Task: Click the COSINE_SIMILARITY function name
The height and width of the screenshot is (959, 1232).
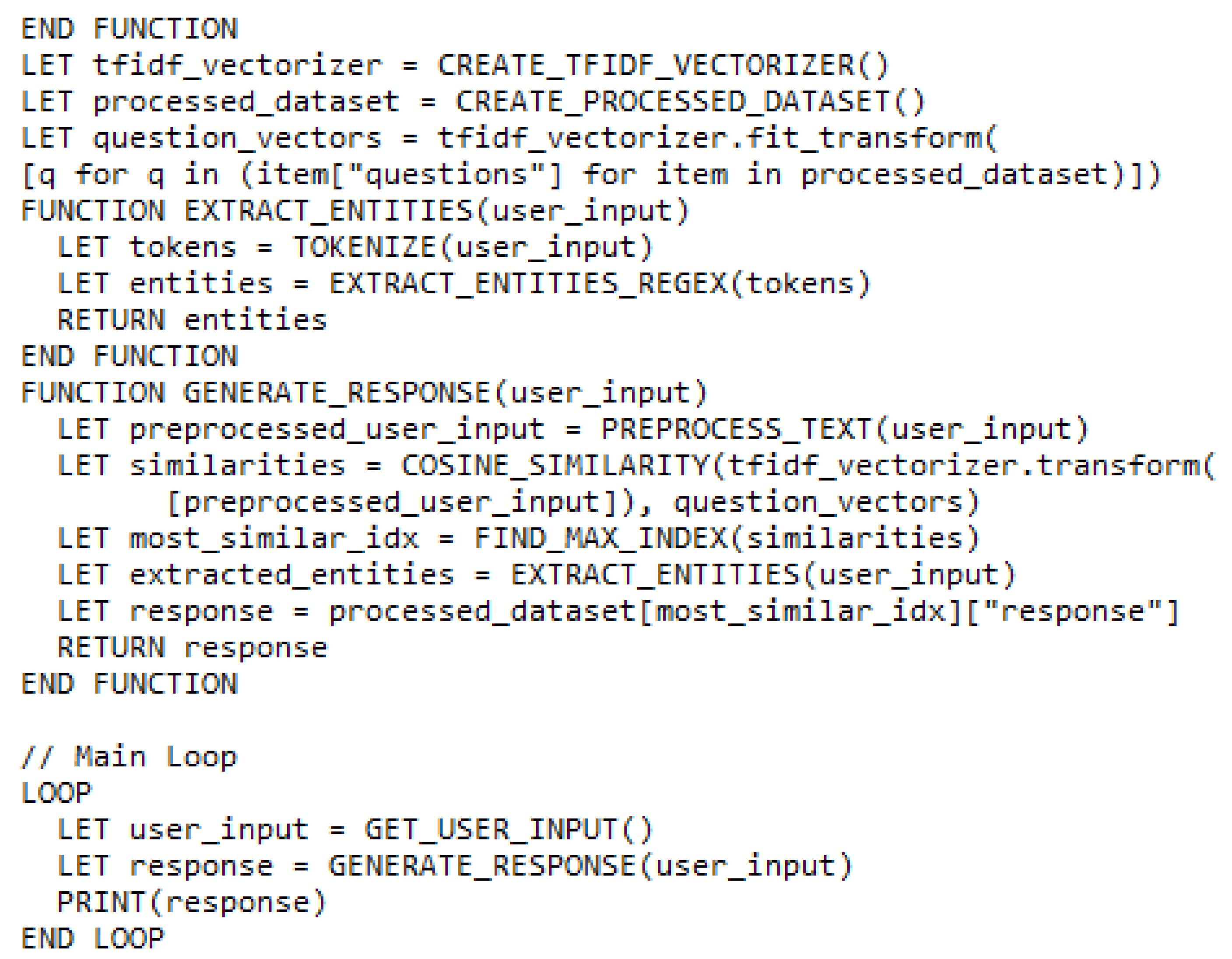Action: point(555,465)
